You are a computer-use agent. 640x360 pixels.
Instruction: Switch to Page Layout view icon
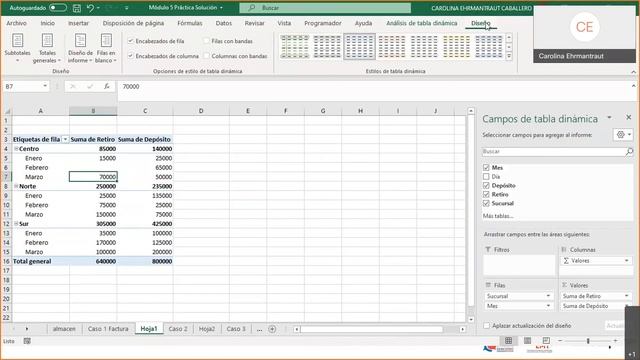click(527, 340)
